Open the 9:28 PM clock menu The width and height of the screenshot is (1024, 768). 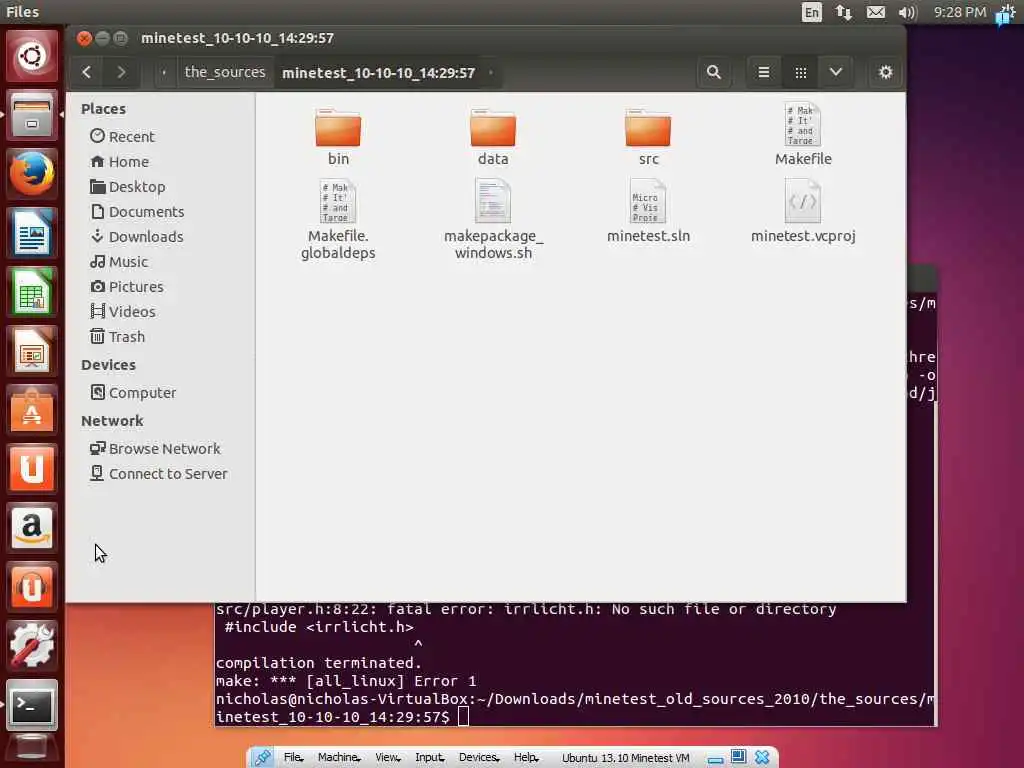pyautogui.click(x=960, y=12)
